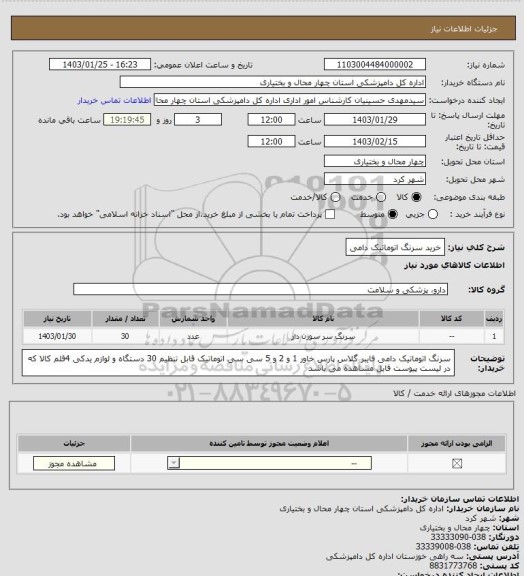The height and width of the screenshot is (576, 524).
Task: Click the price validity date 1403/02/15
Action: pos(375,141)
